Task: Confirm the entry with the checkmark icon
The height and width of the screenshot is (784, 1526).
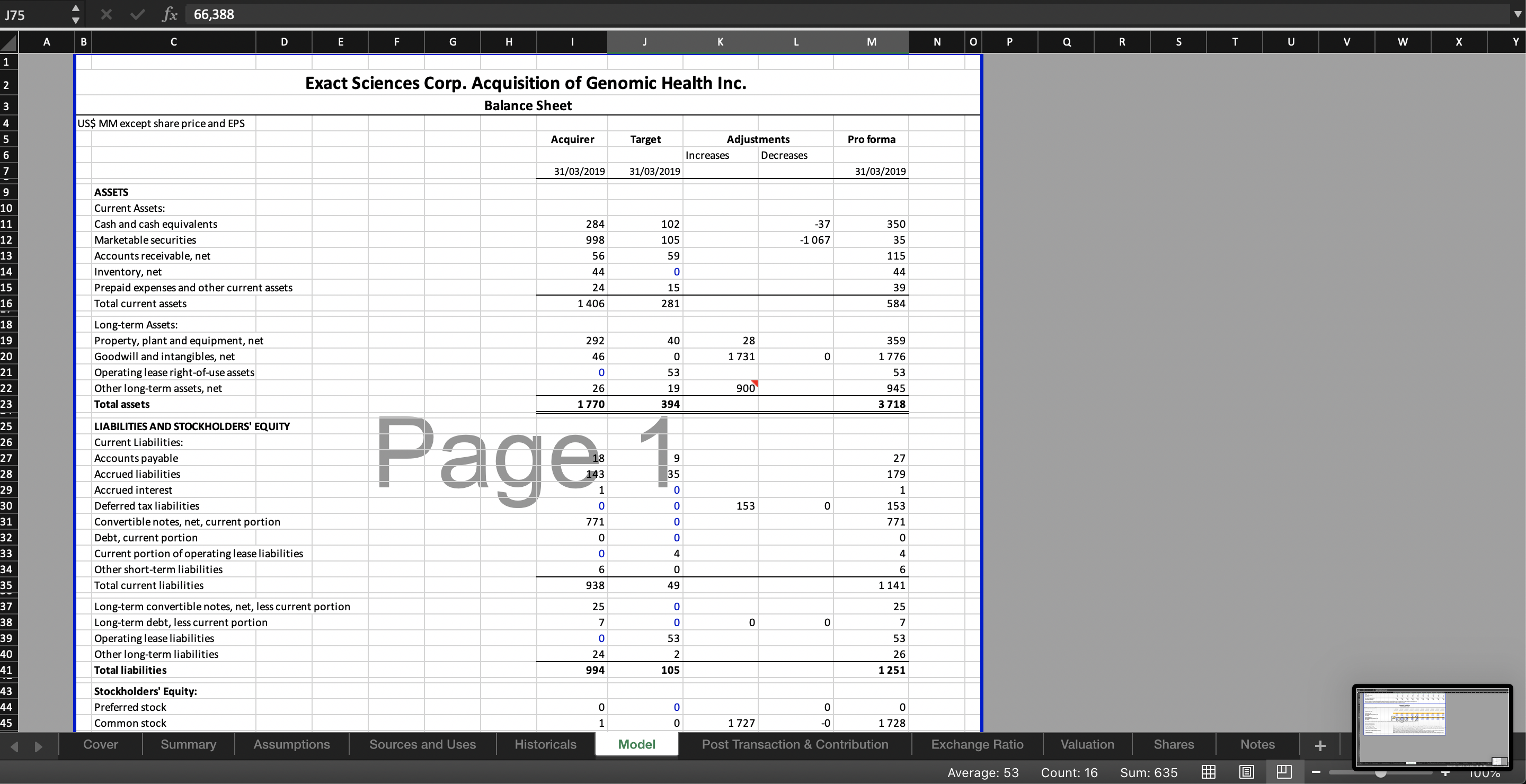Action: tap(137, 14)
